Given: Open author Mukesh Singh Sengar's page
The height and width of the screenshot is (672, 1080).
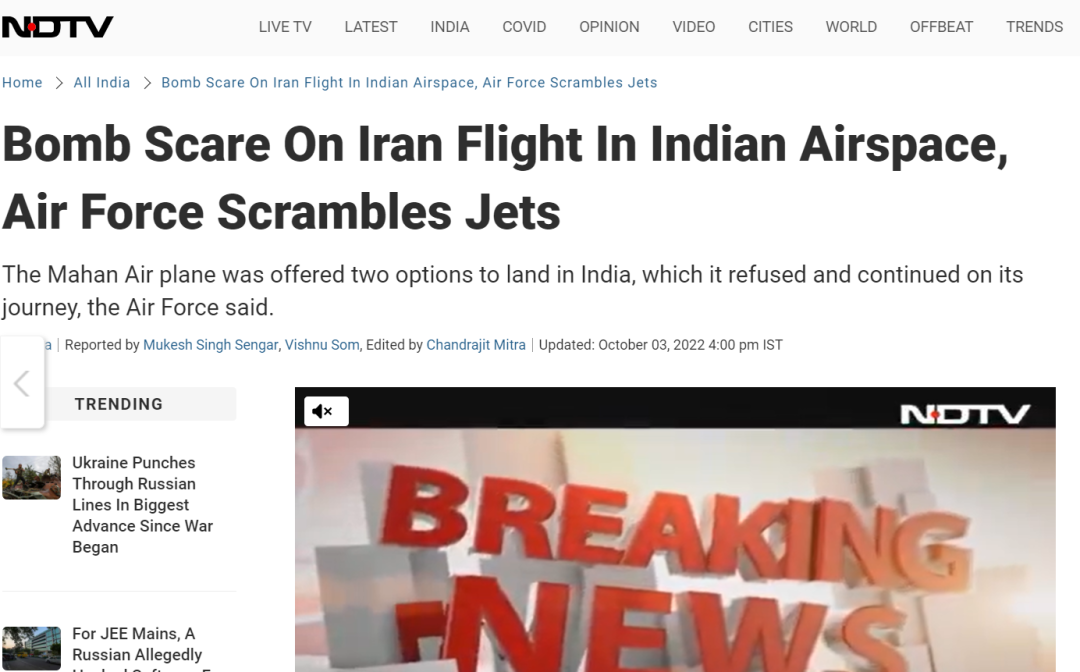Looking at the screenshot, I should 211,345.
